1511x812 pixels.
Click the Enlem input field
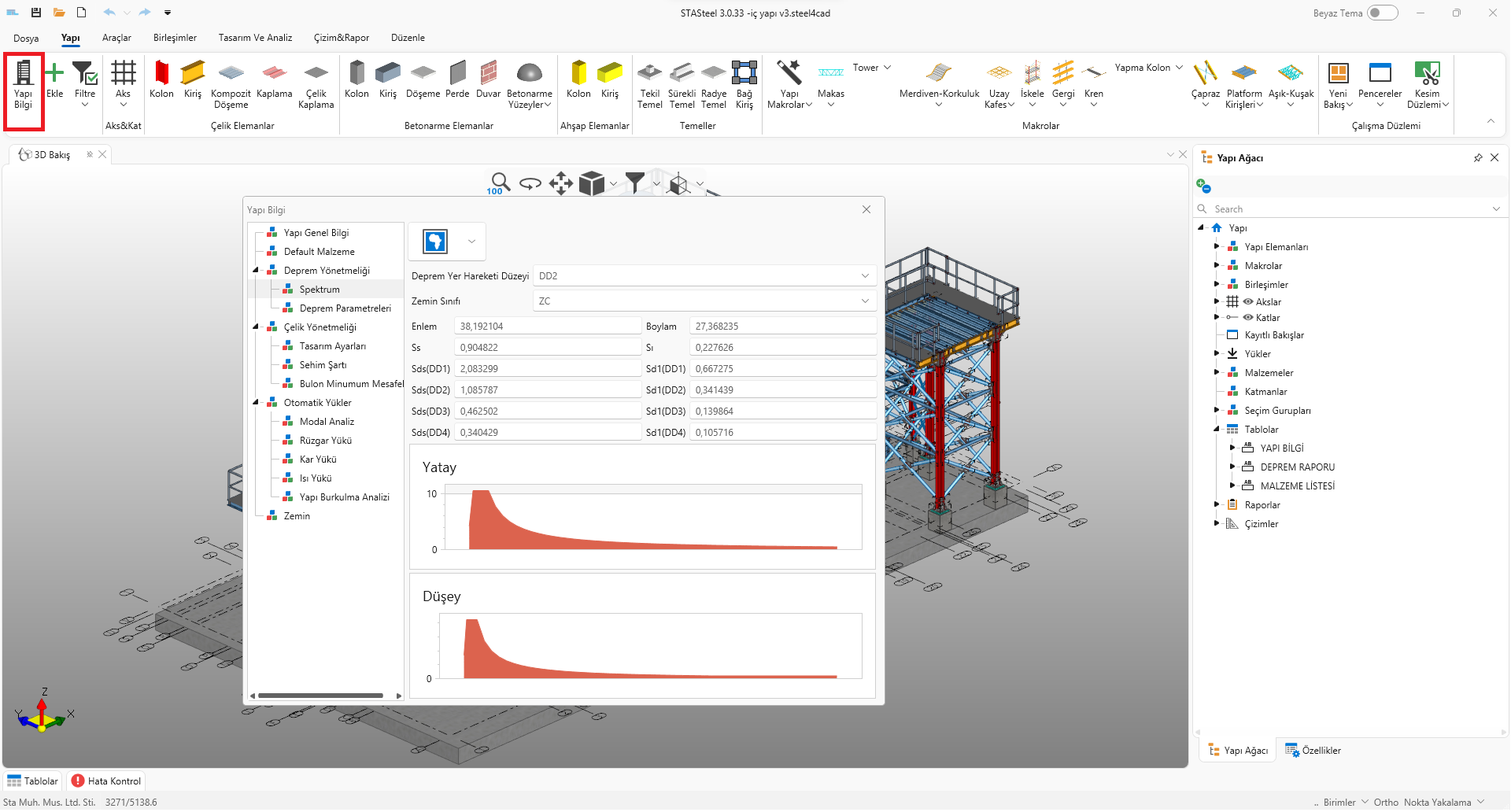click(x=548, y=327)
